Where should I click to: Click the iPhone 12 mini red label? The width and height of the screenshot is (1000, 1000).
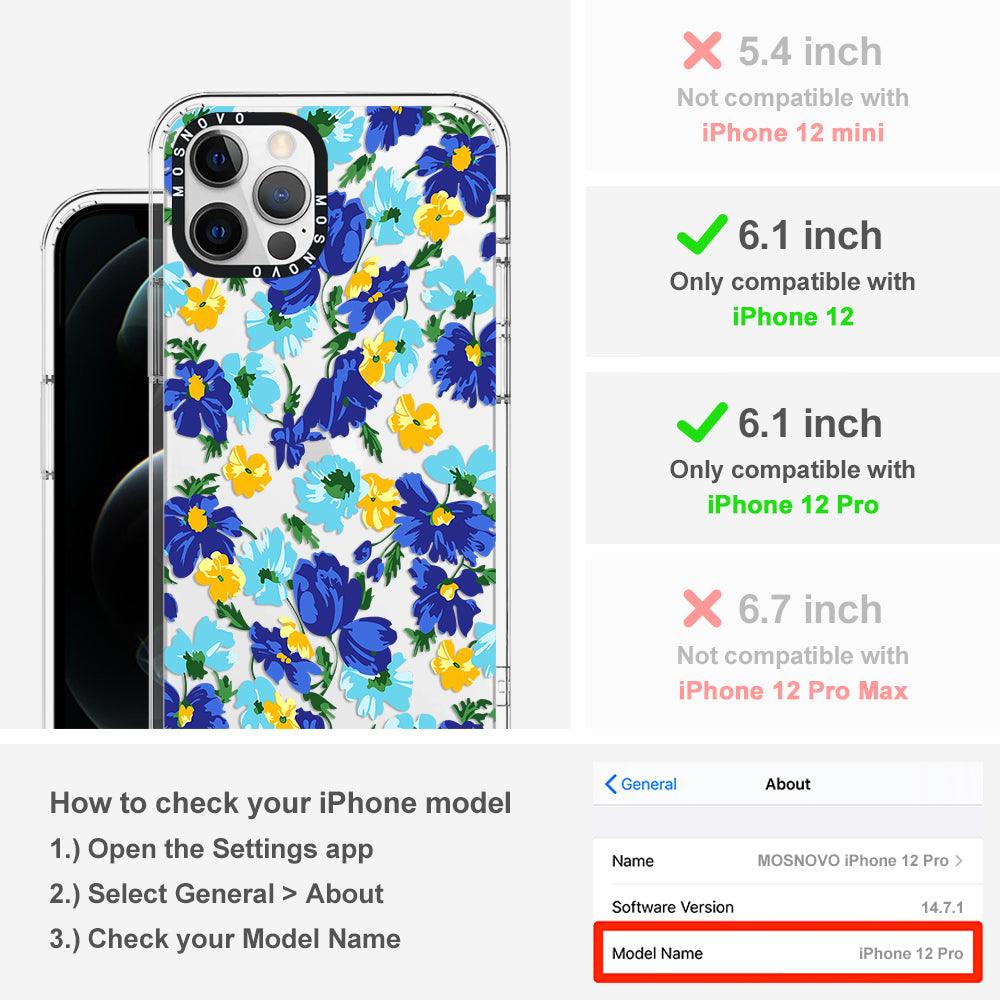click(793, 133)
